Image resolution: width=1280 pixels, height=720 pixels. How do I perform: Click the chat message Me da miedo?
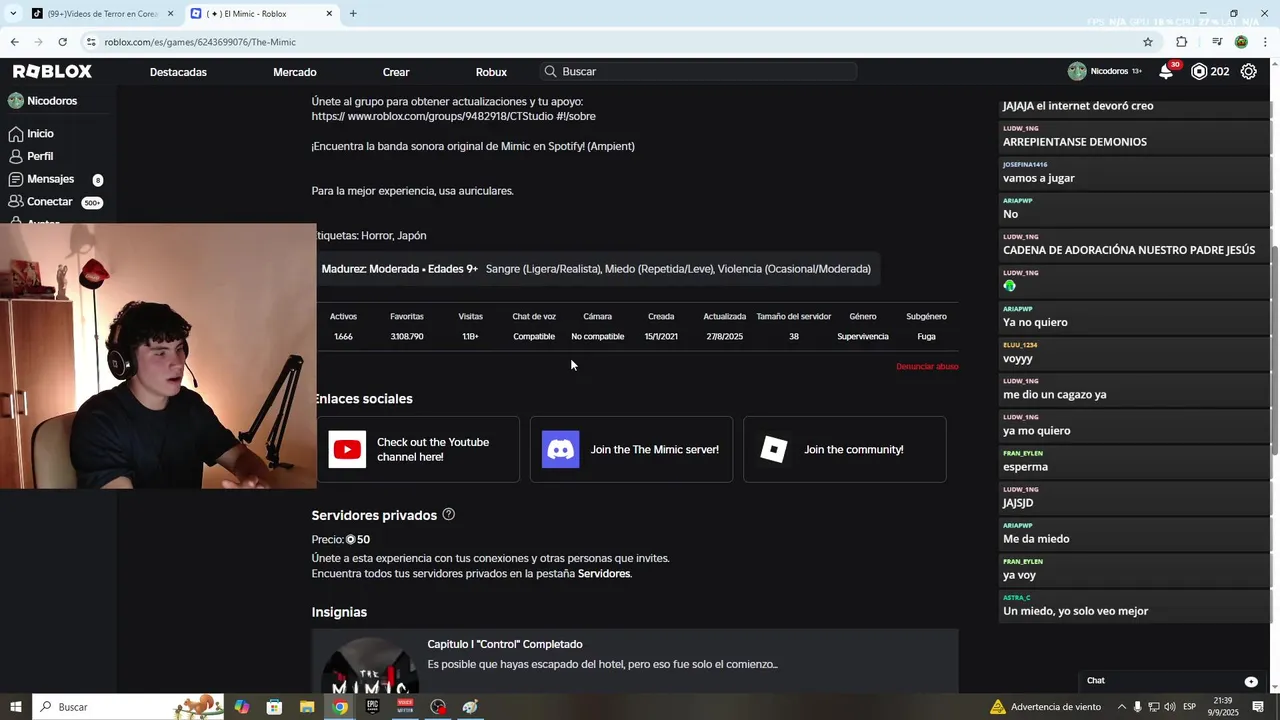(x=1036, y=539)
